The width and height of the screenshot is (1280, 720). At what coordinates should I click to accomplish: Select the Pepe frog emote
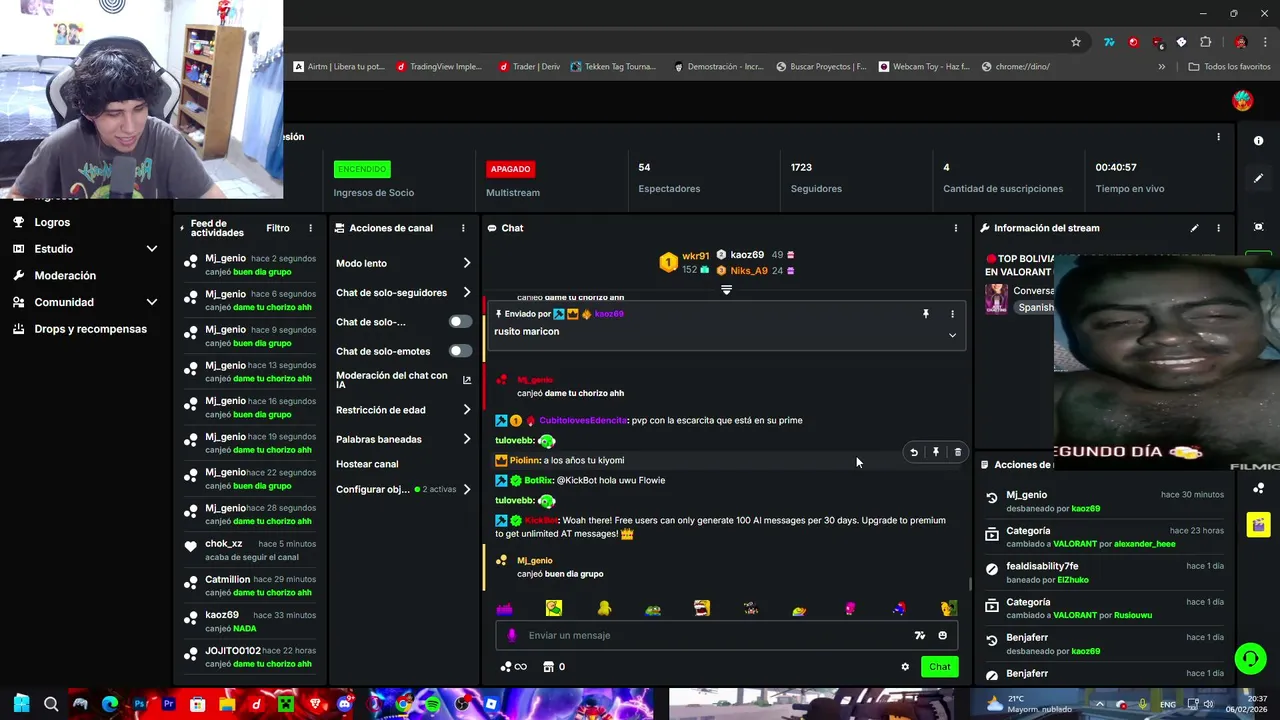(652, 609)
